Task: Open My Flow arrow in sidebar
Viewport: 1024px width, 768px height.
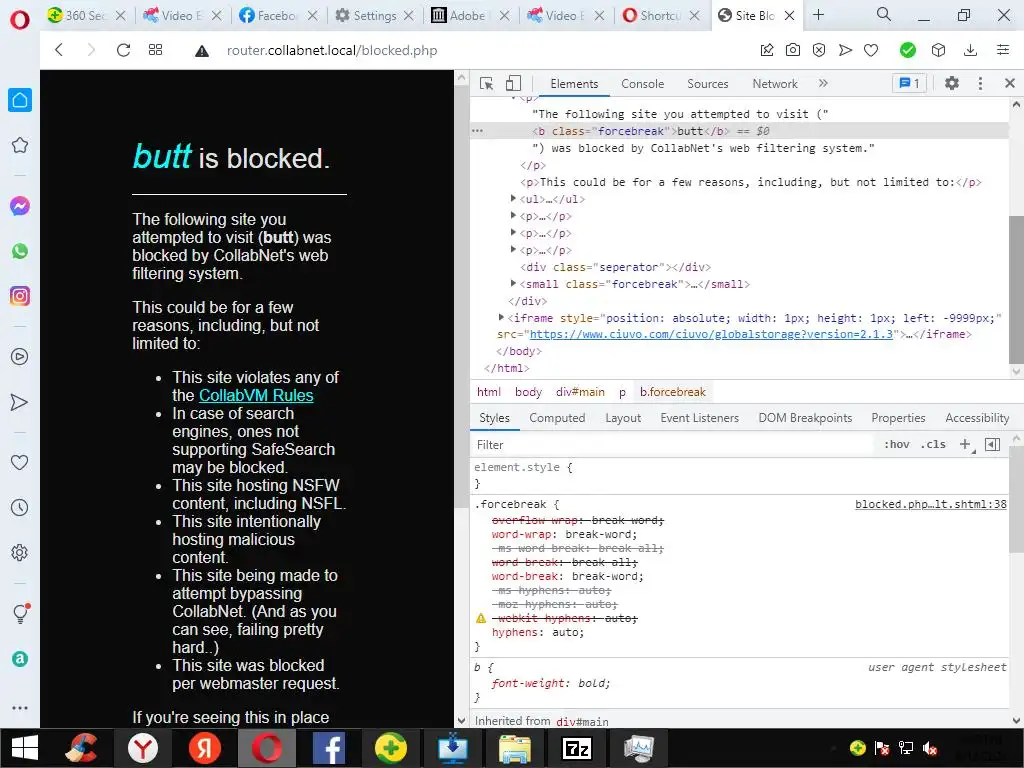Action: tap(20, 402)
